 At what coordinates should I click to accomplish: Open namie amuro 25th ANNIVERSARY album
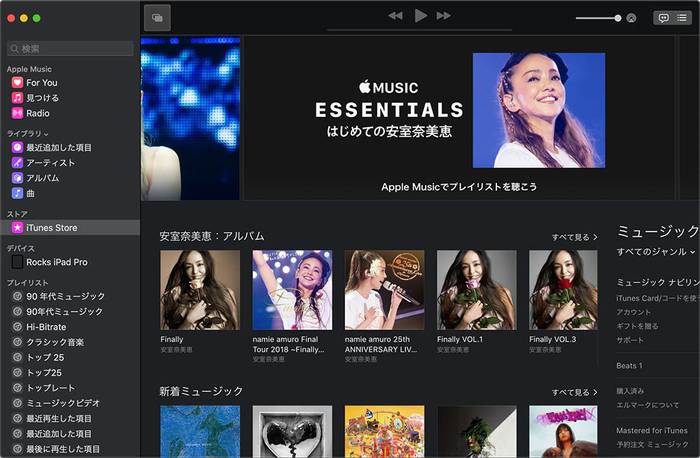click(384, 290)
